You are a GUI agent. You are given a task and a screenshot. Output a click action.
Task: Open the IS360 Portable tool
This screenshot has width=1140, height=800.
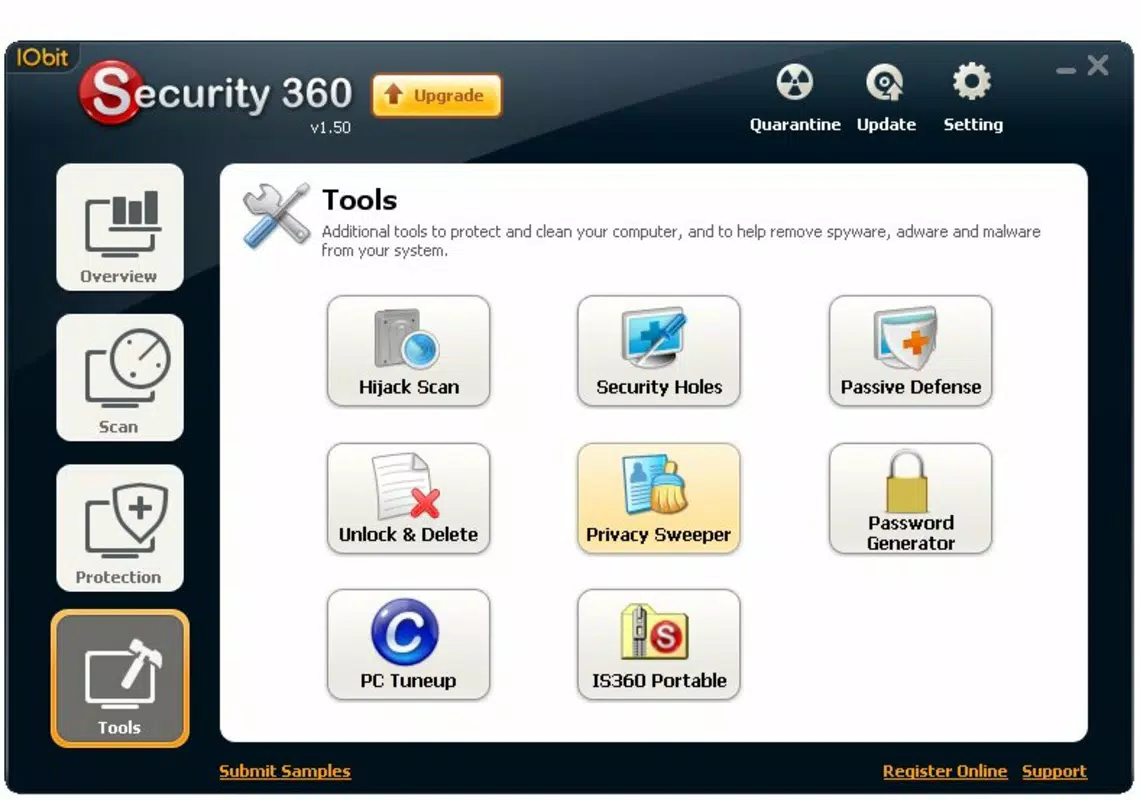[659, 644]
